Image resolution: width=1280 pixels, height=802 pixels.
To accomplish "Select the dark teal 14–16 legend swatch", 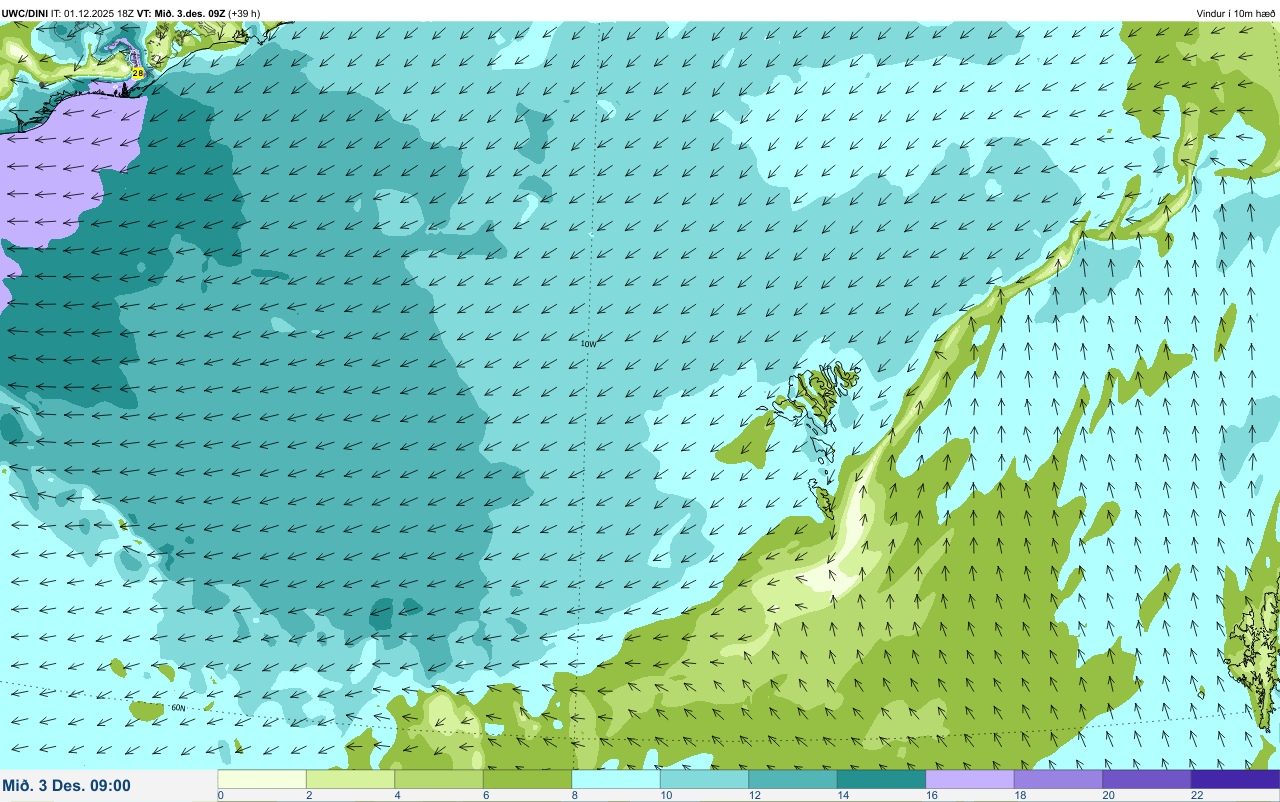I will 881,779.
